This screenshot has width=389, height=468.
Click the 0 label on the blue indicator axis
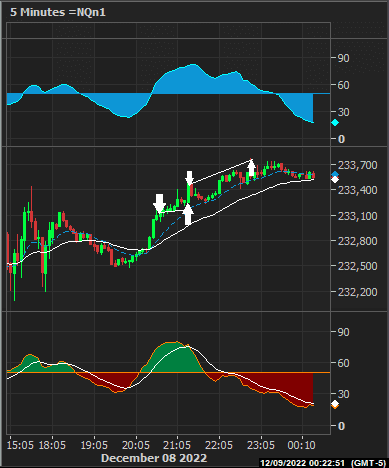click(341, 139)
